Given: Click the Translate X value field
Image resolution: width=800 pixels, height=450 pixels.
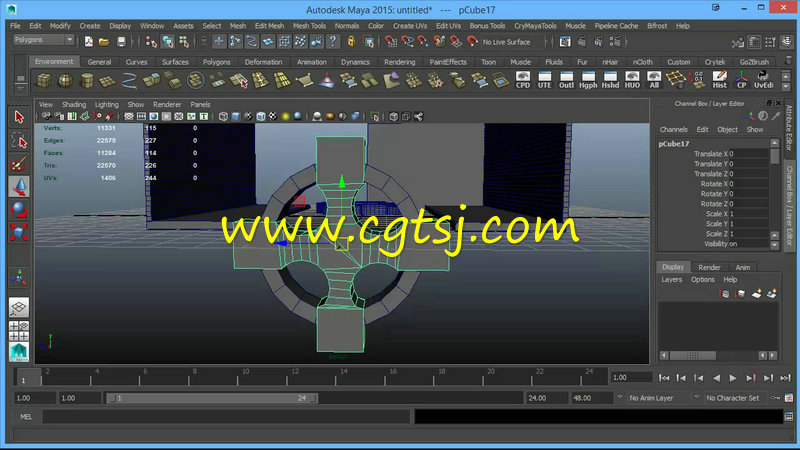Looking at the screenshot, I should tap(748, 154).
